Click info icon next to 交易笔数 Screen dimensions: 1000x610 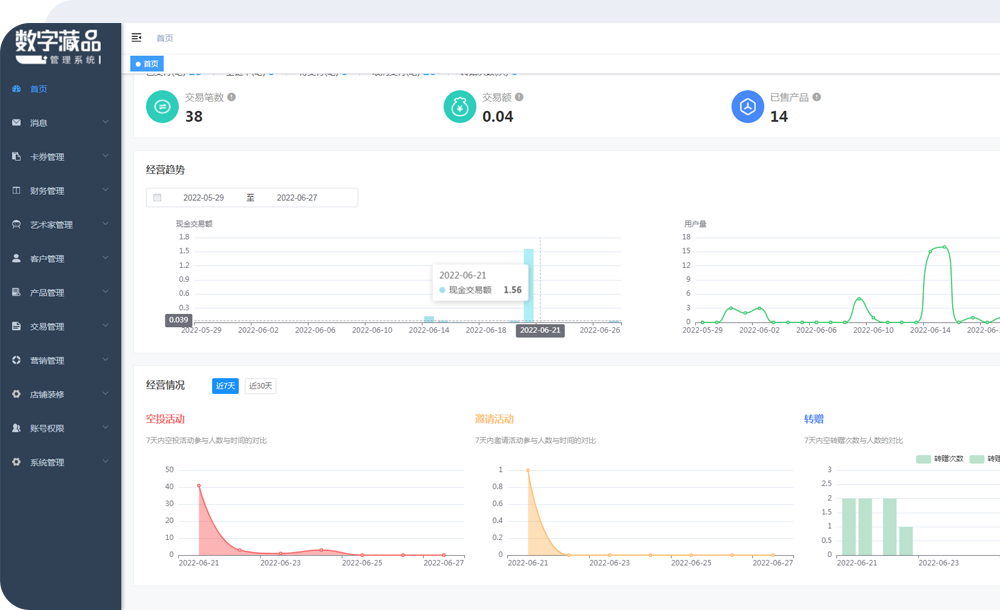232,97
